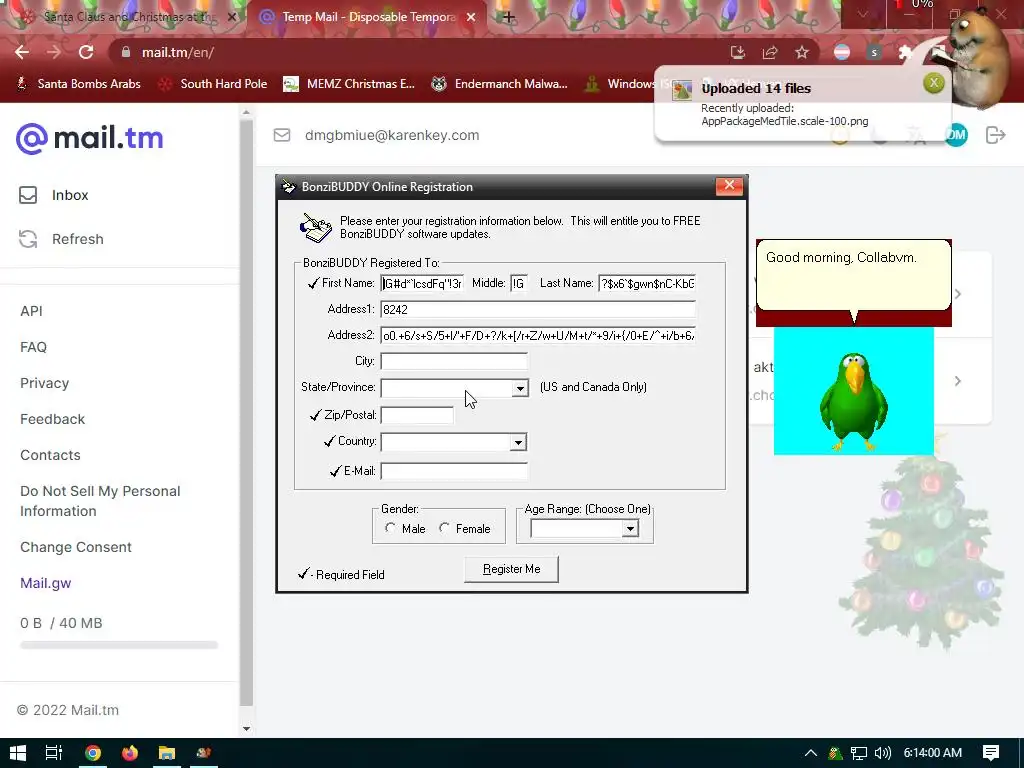Open a new browser tab

point(509,17)
